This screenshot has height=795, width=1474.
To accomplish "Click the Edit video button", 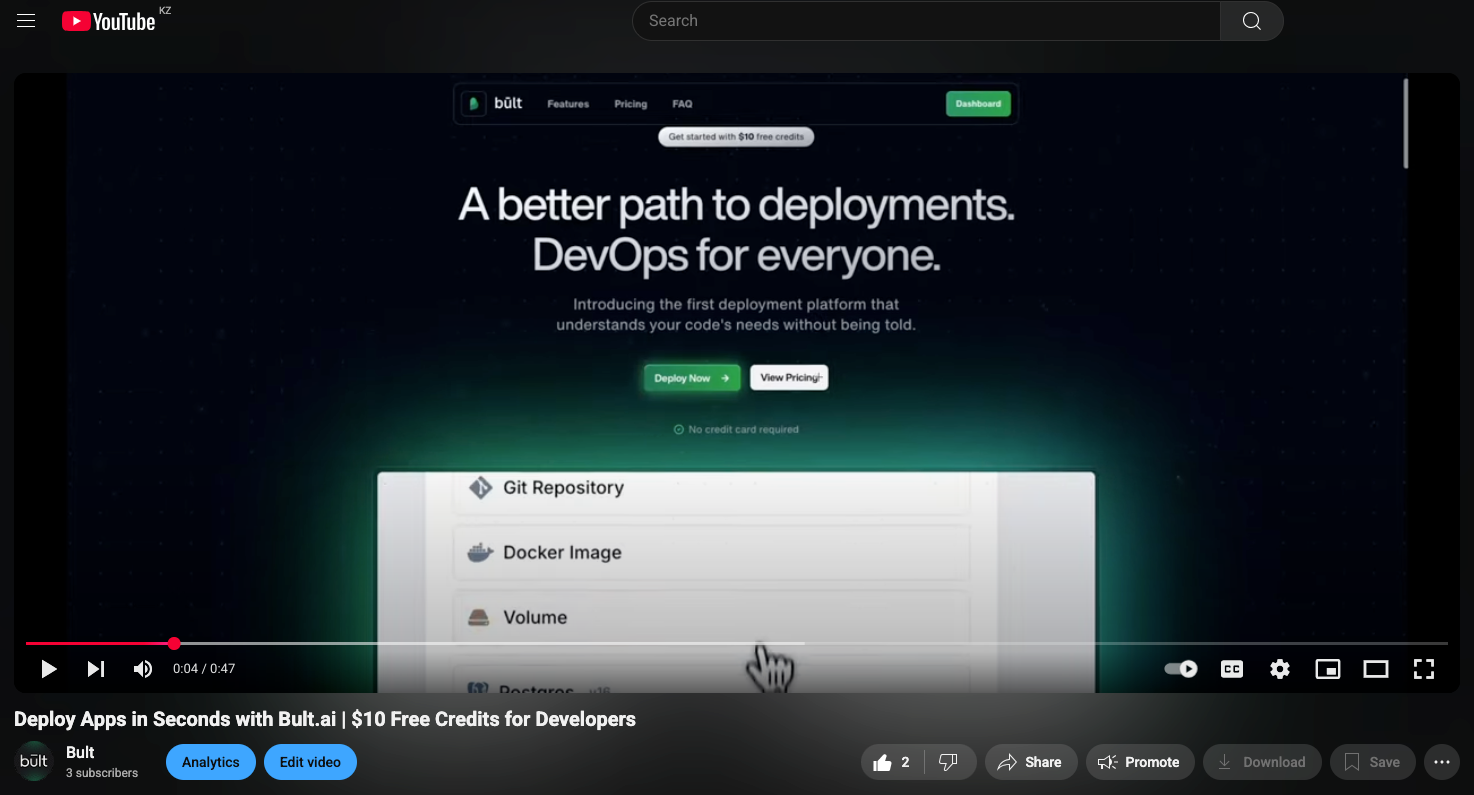I will [x=310, y=761].
